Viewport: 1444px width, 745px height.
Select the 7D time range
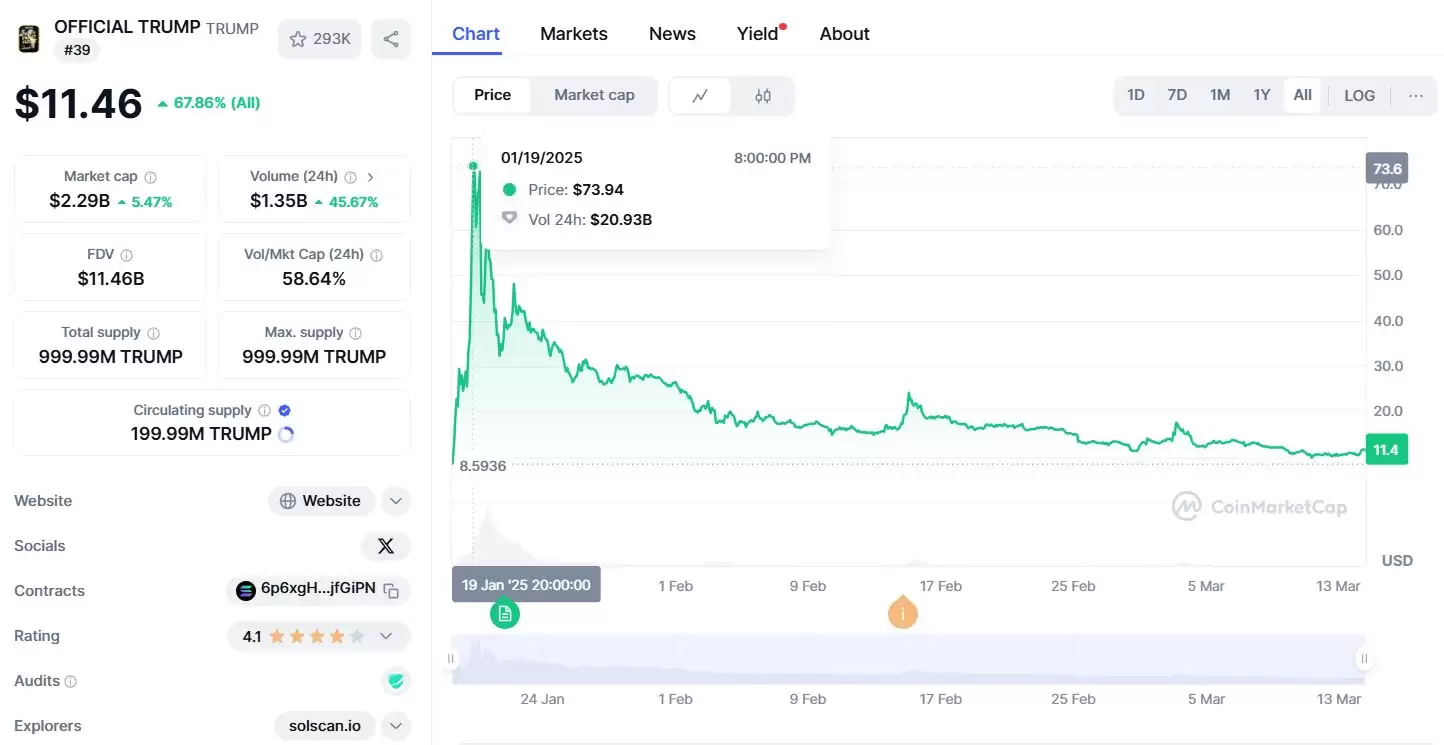point(1177,95)
